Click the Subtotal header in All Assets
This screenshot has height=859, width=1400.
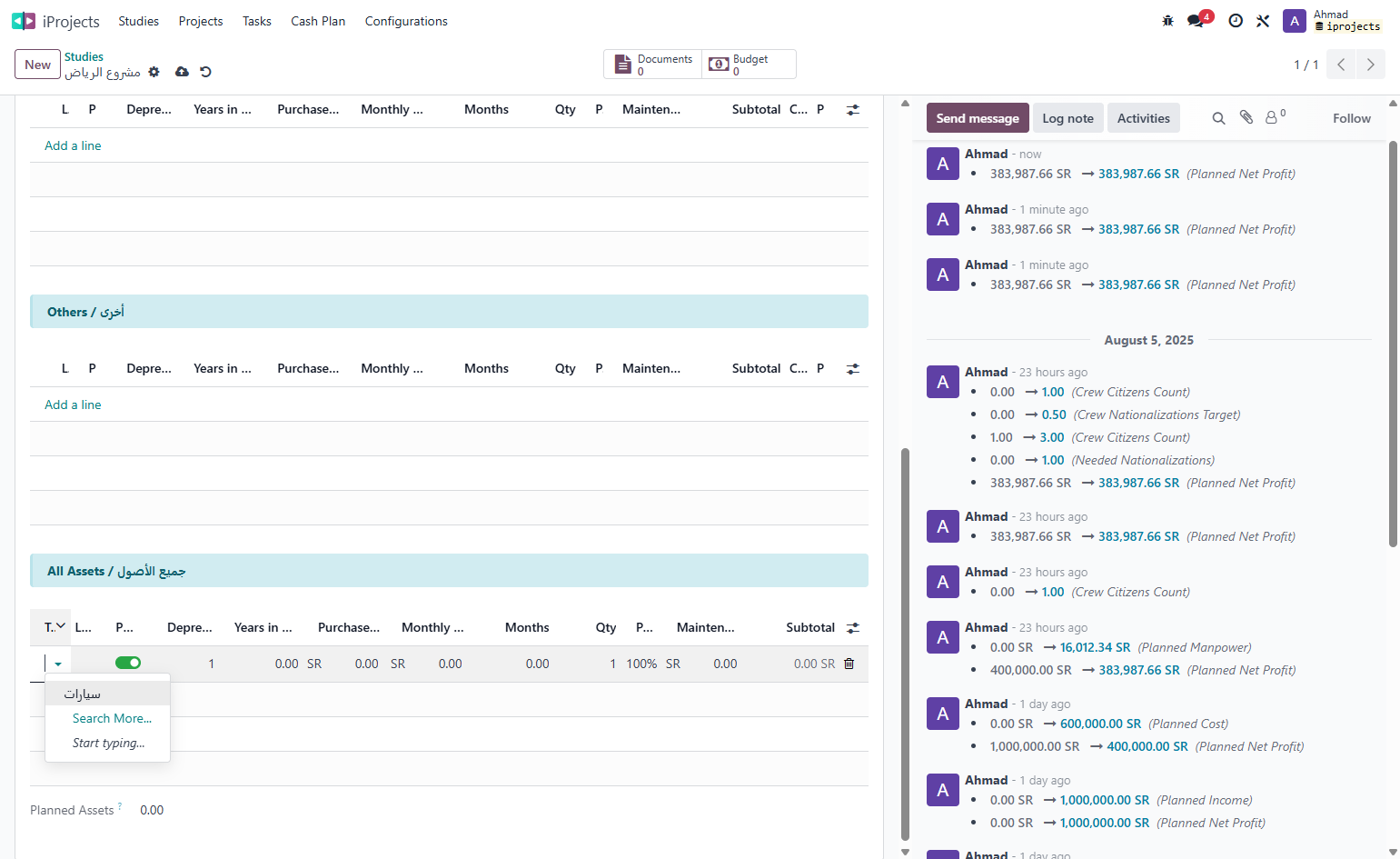pos(810,627)
